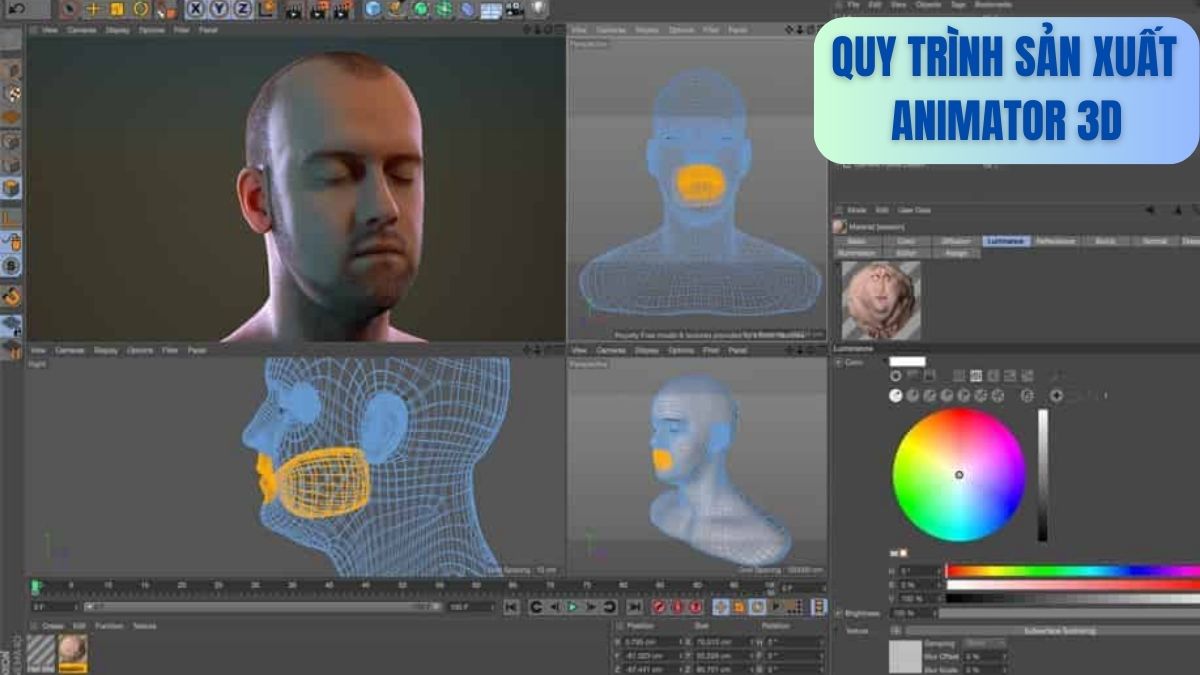
Task: Click the Undo icon on the top toolbar
Action: (15, 9)
